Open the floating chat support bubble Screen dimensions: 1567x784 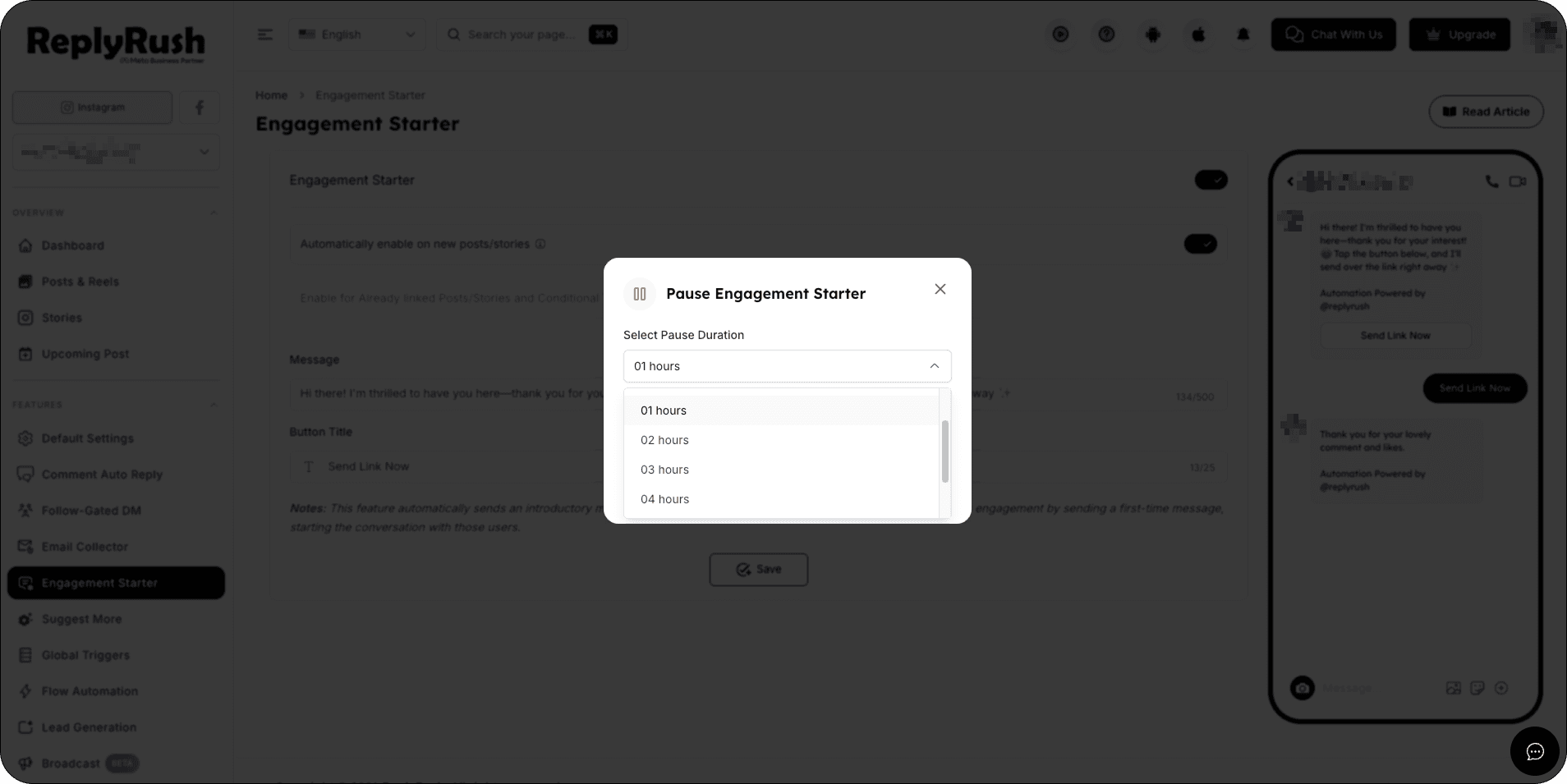point(1534,751)
